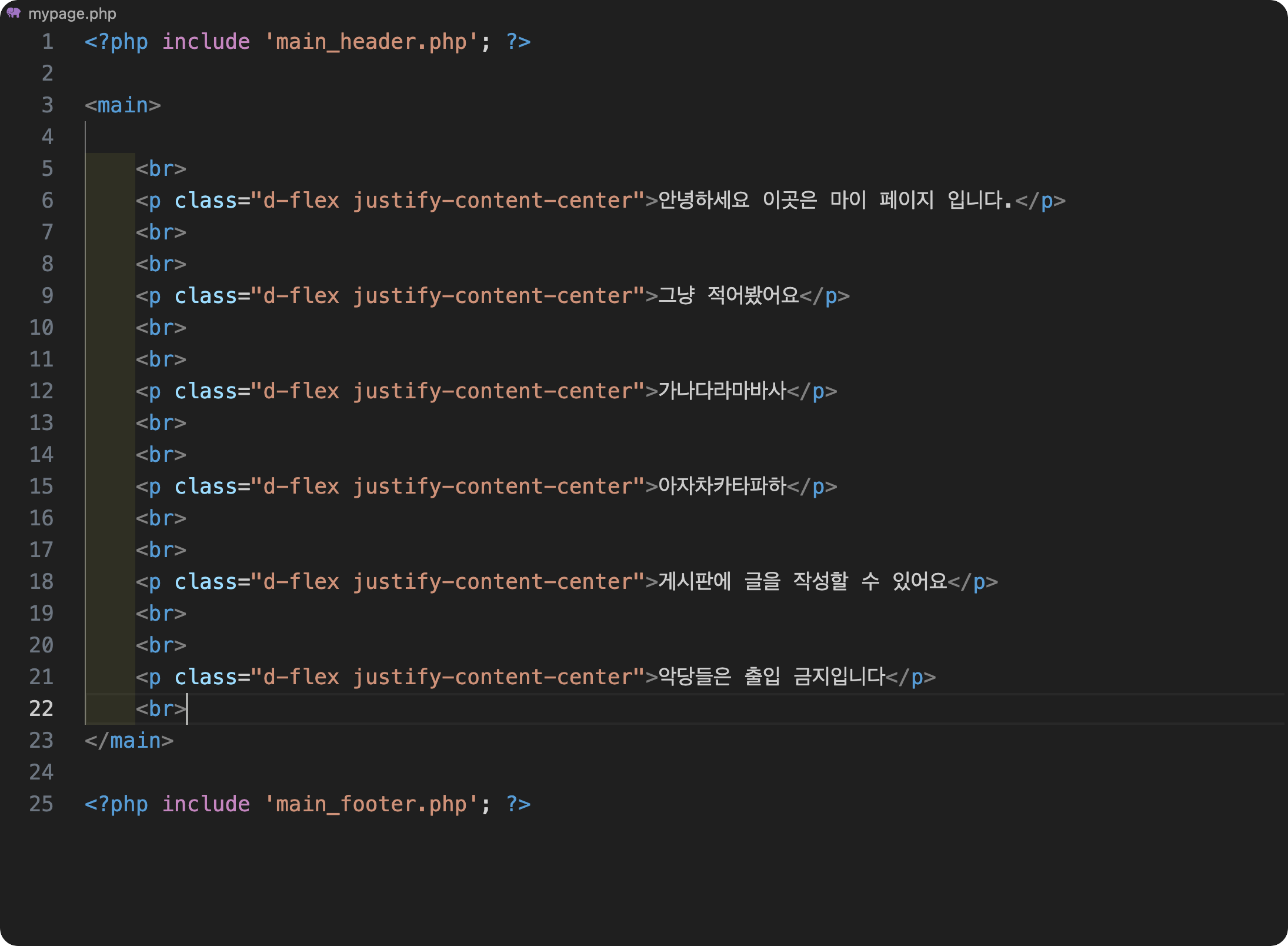Click line number 25 in the gutter
1288x946 pixels.
[41, 804]
